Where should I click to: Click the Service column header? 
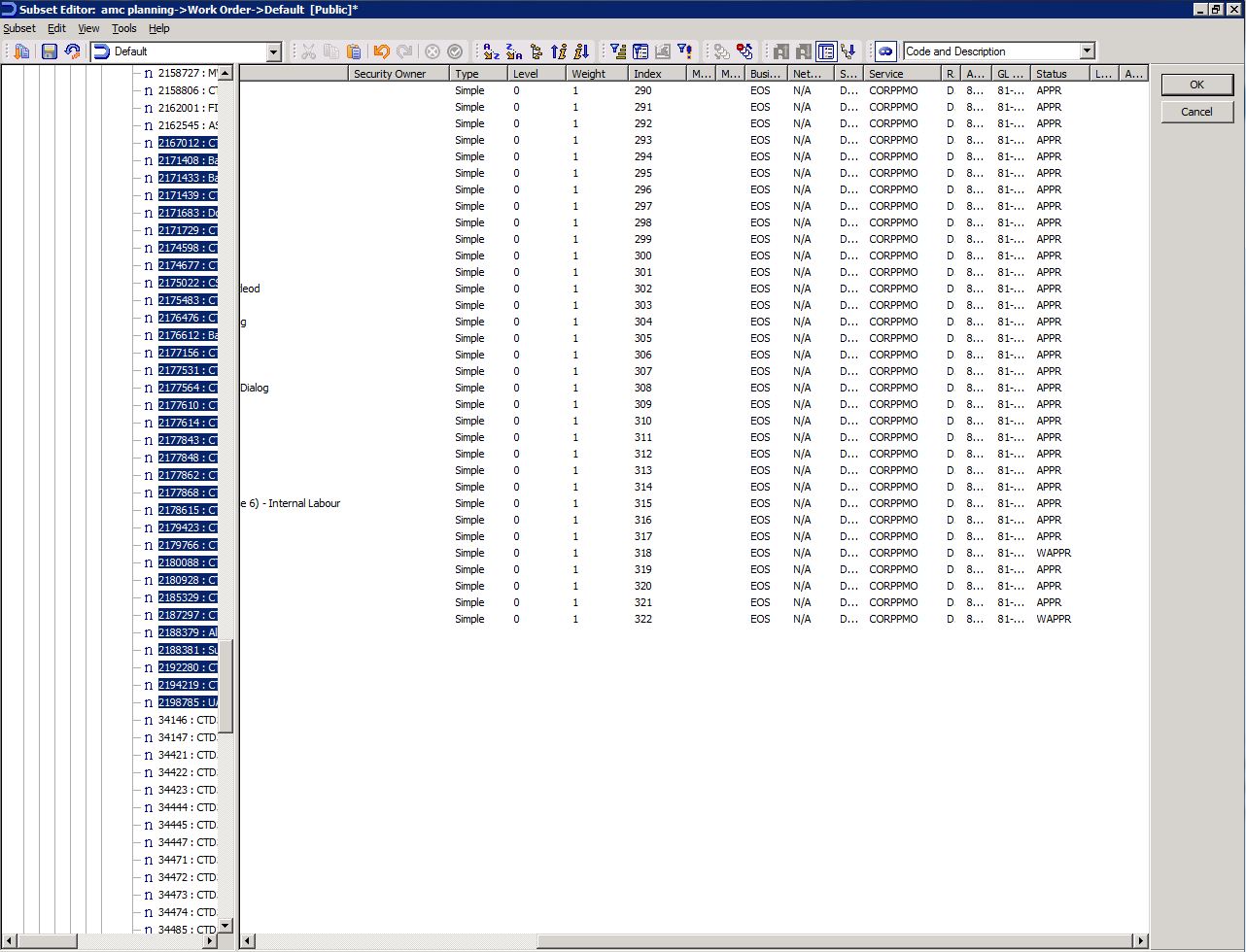tap(903, 74)
